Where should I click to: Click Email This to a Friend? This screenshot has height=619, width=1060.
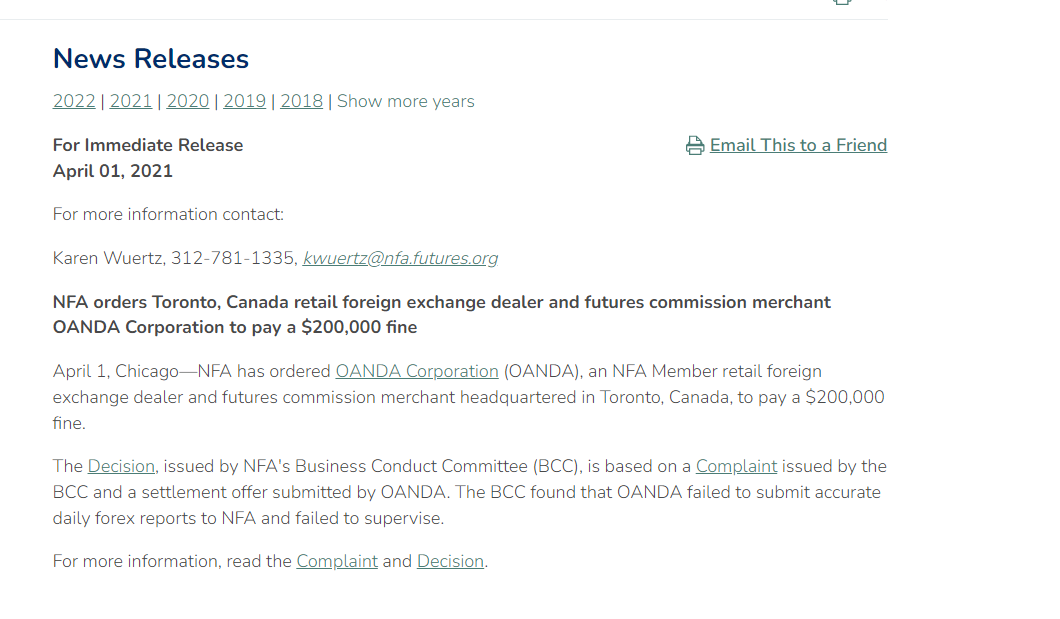point(798,145)
